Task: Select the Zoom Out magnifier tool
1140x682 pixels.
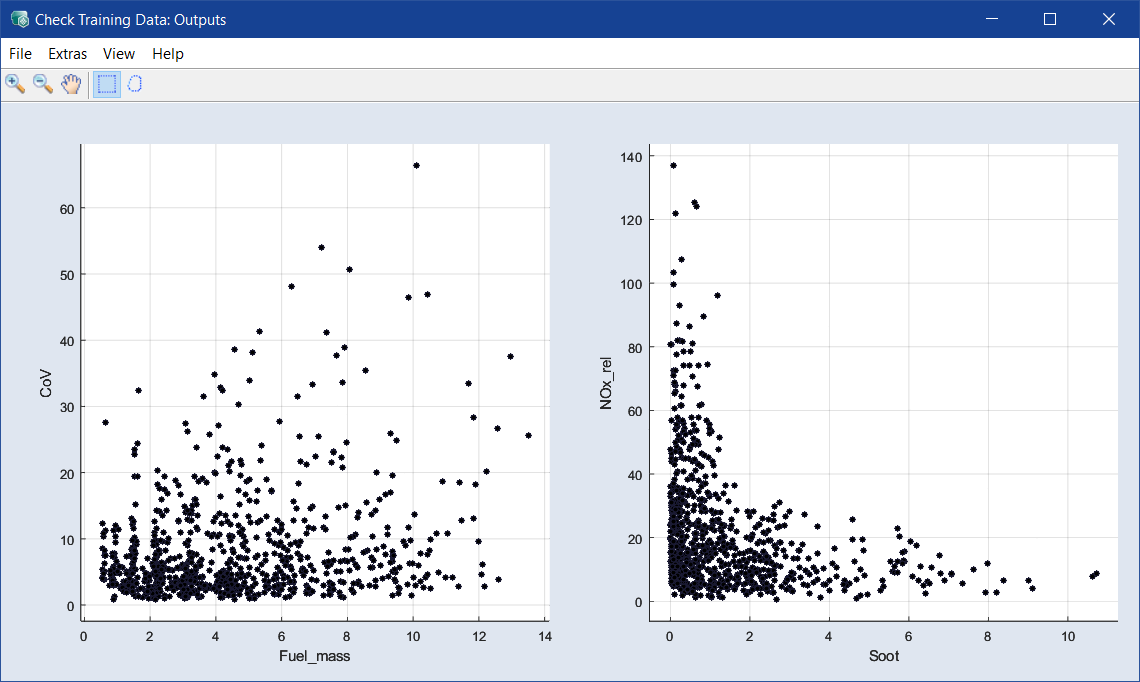Action: (43, 84)
